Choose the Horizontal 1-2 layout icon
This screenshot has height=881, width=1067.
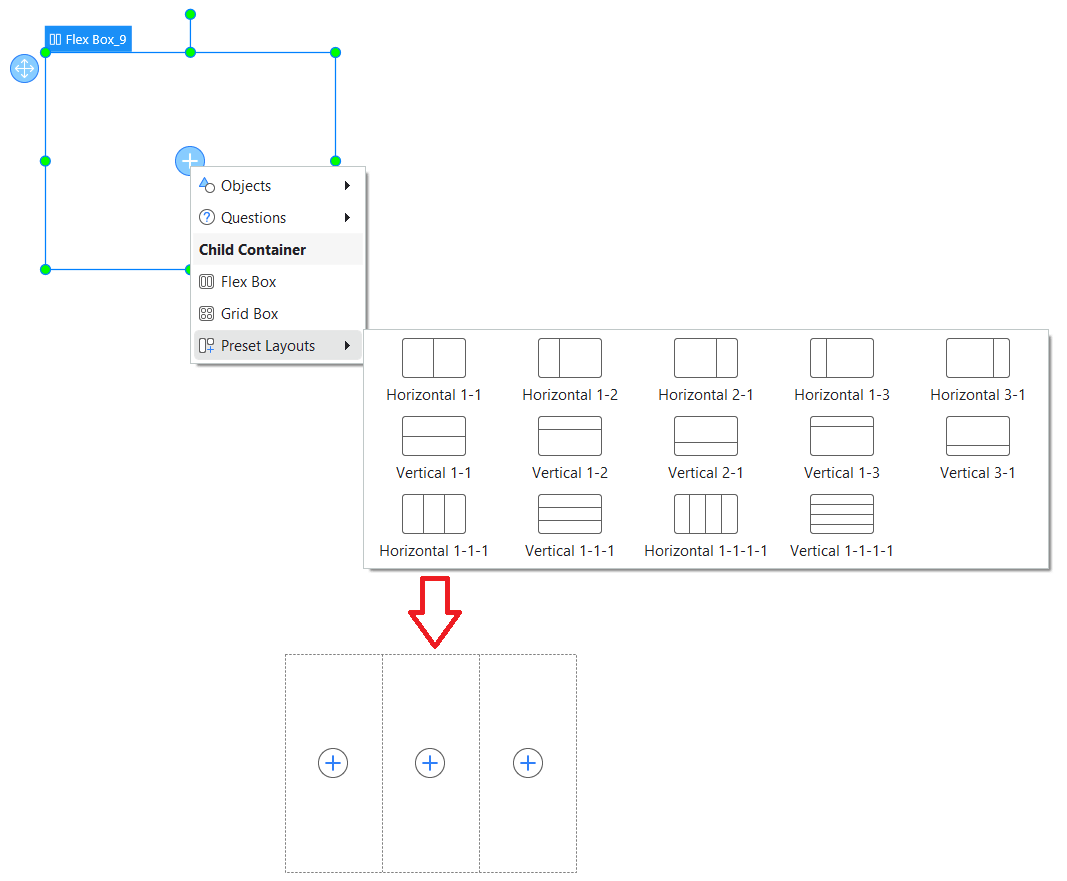(569, 358)
